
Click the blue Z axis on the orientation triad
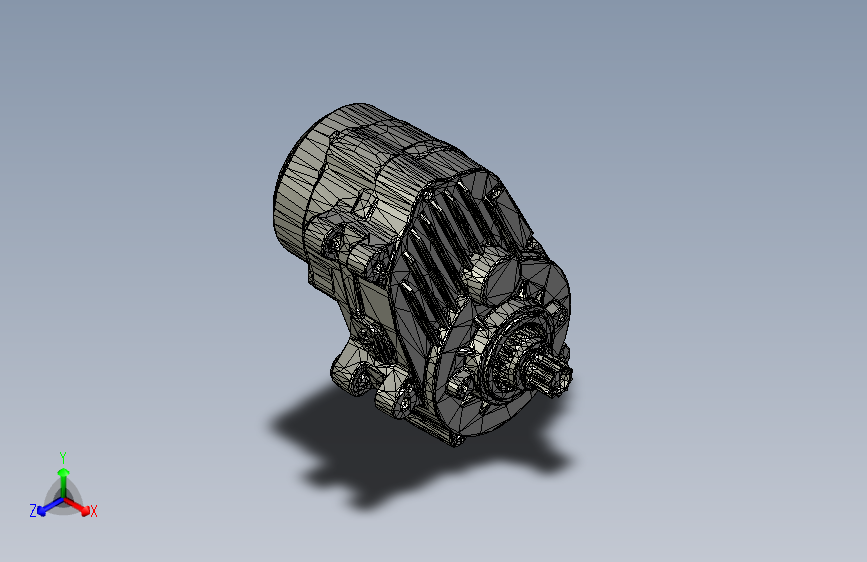50,506
